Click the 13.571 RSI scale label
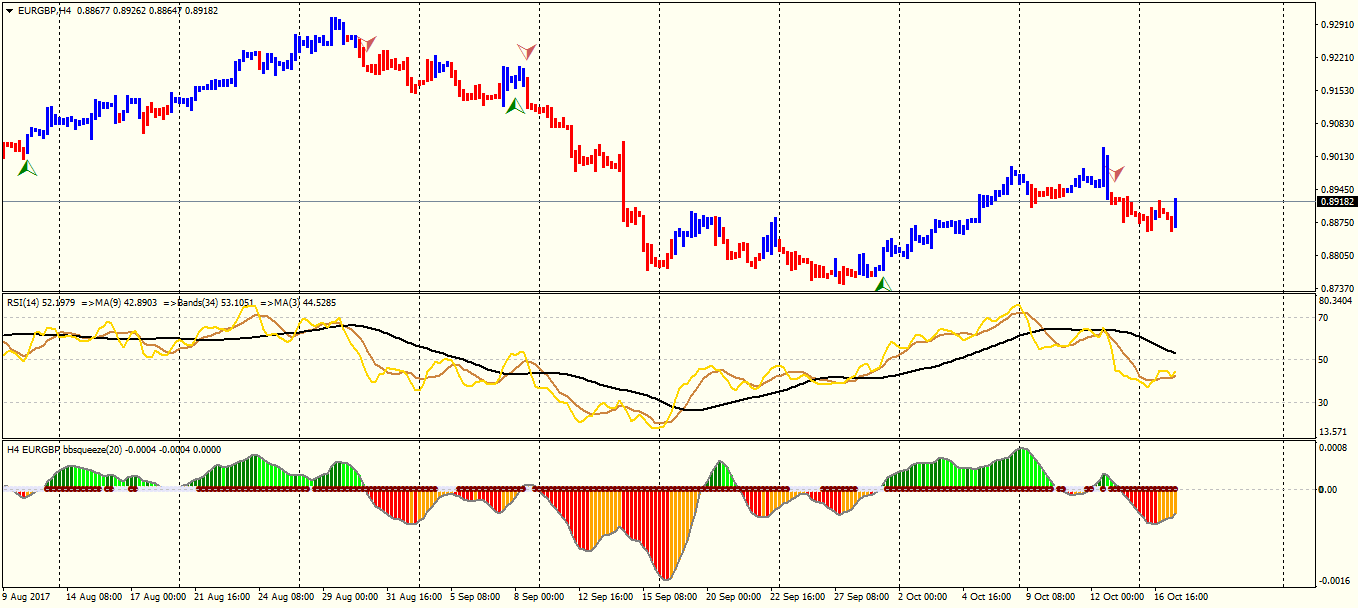This screenshot has width=1358, height=608. pyautogui.click(x=1335, y=432)
